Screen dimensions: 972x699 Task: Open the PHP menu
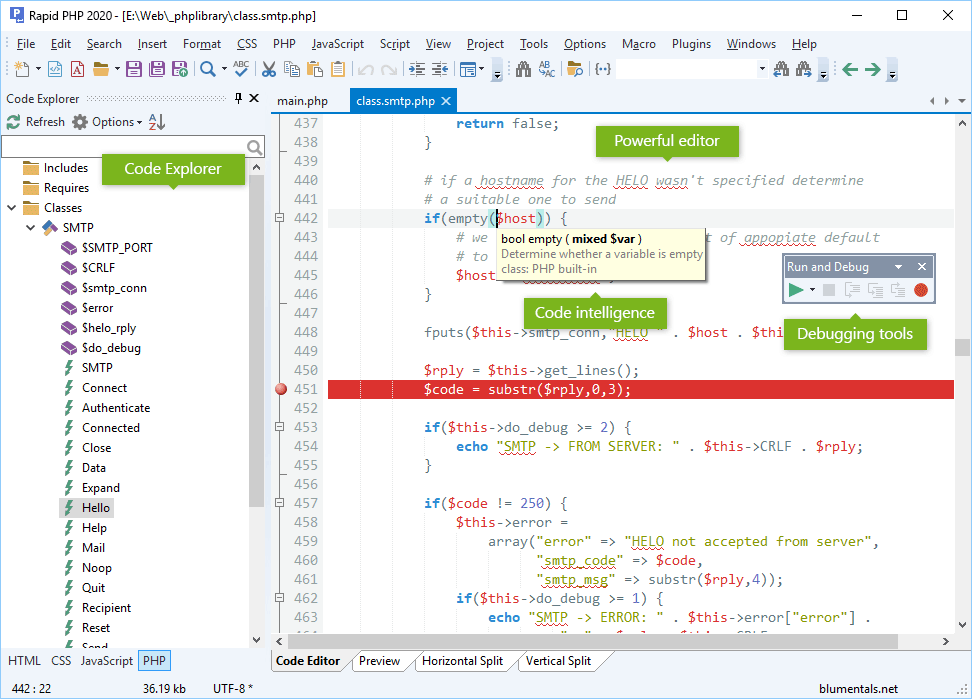[x=284, y=44]
